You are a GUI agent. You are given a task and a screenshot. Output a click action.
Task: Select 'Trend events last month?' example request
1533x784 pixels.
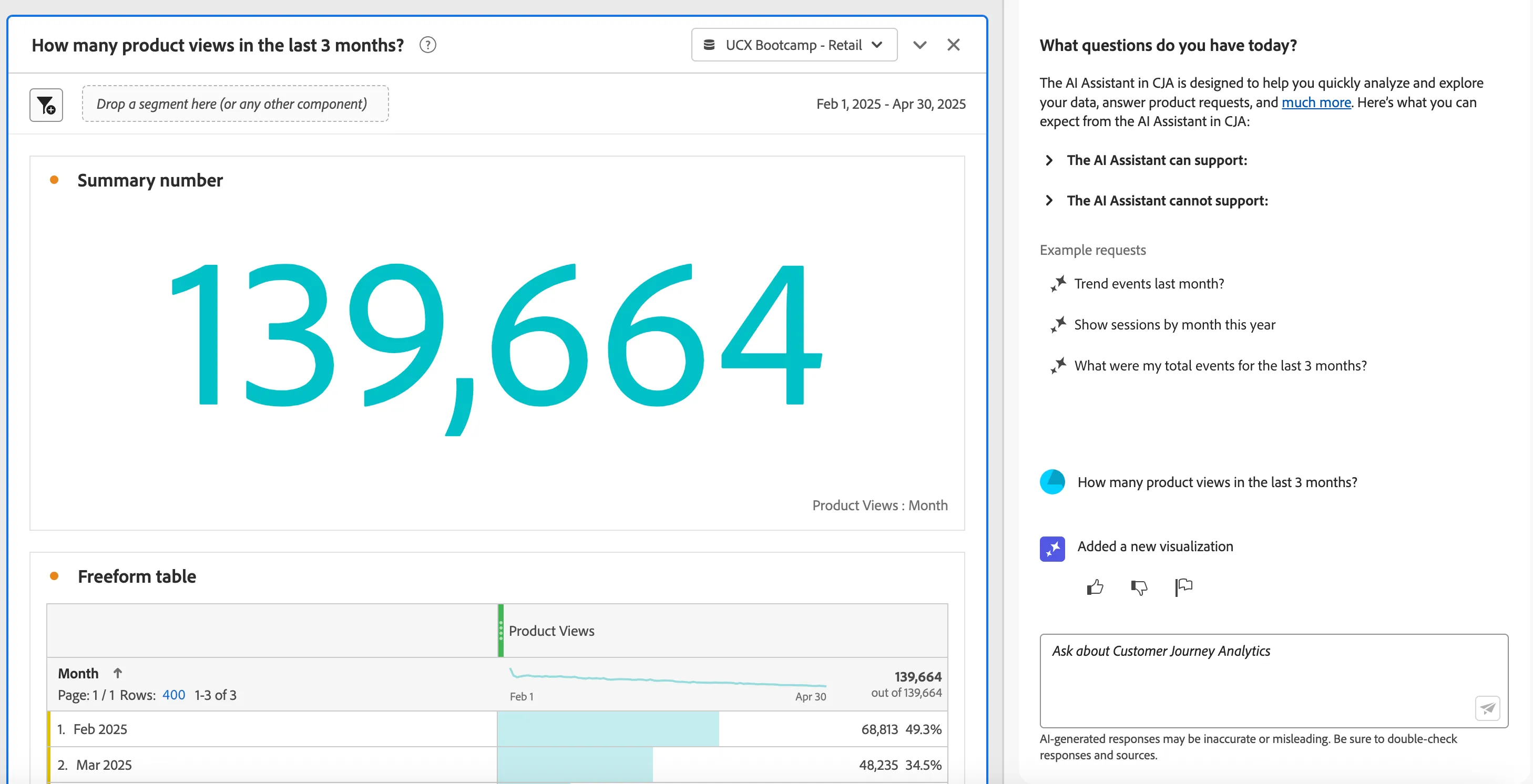pos(1149,284)
